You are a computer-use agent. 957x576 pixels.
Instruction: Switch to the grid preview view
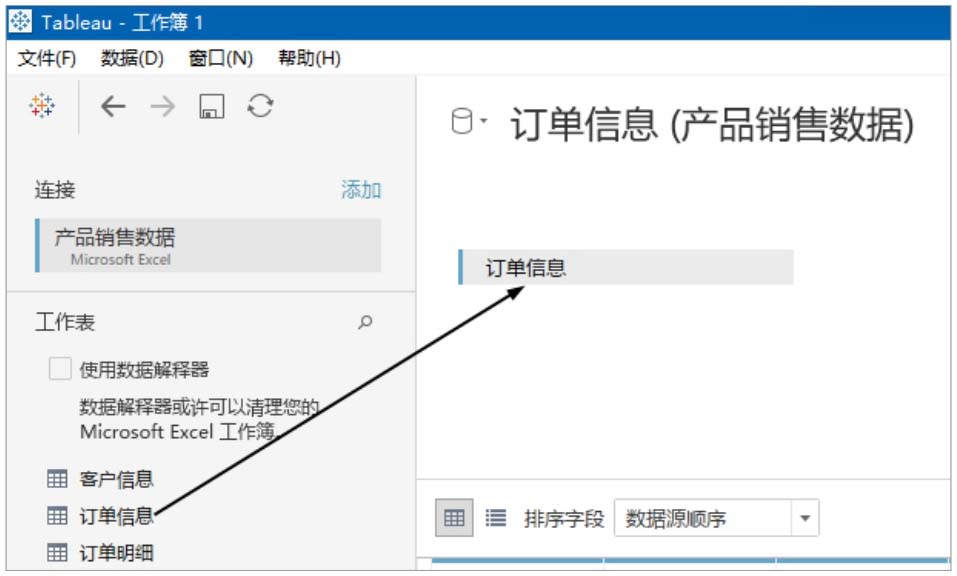click(x=454, y=518)
